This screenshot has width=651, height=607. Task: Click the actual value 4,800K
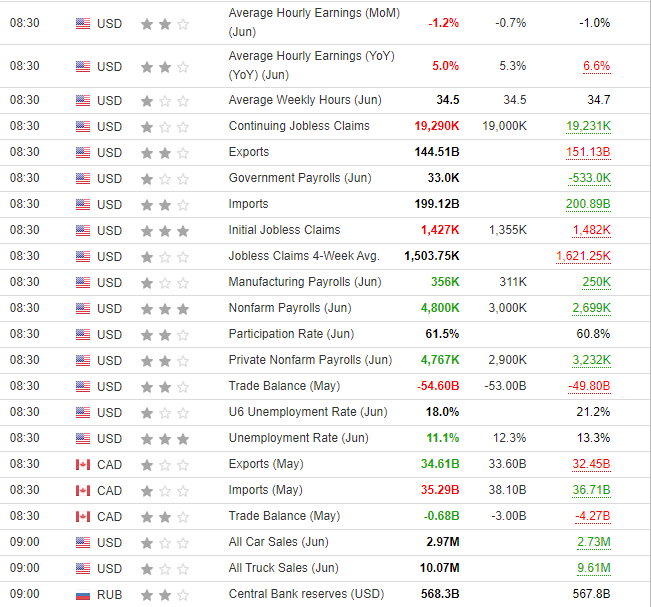pos(440,308)
